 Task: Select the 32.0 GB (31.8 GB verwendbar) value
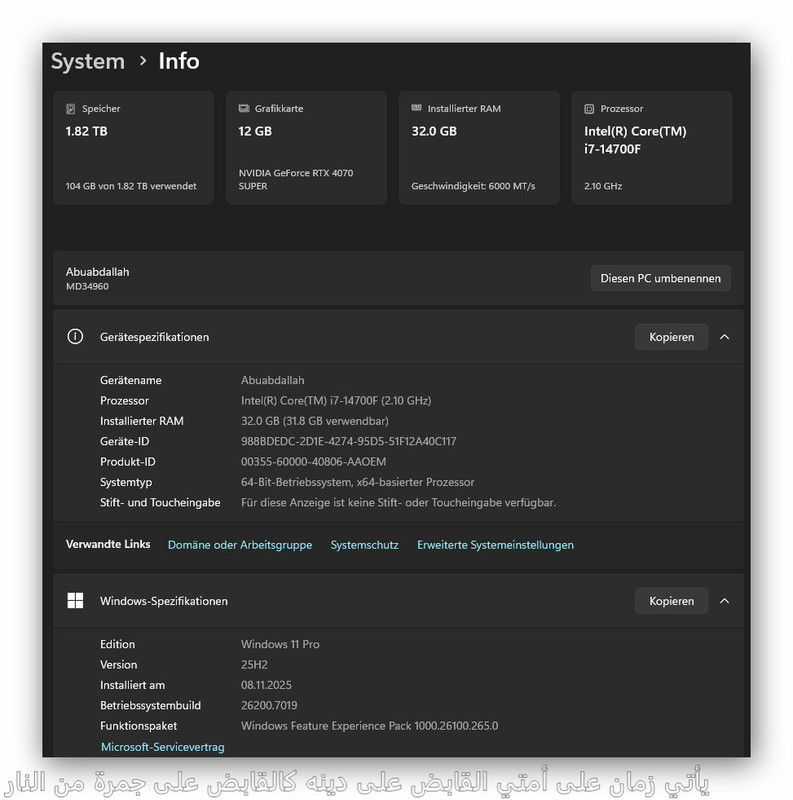(x=314, y=421)
